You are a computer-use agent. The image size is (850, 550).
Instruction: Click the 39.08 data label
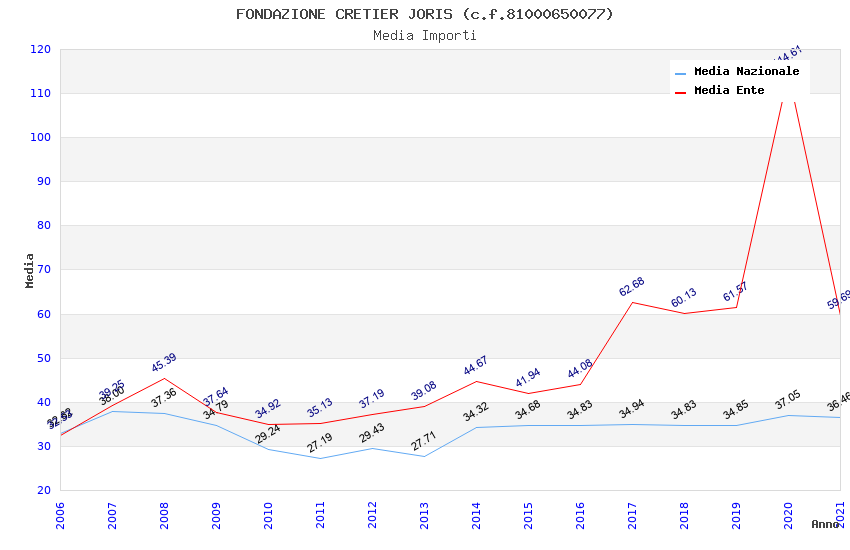424,391
